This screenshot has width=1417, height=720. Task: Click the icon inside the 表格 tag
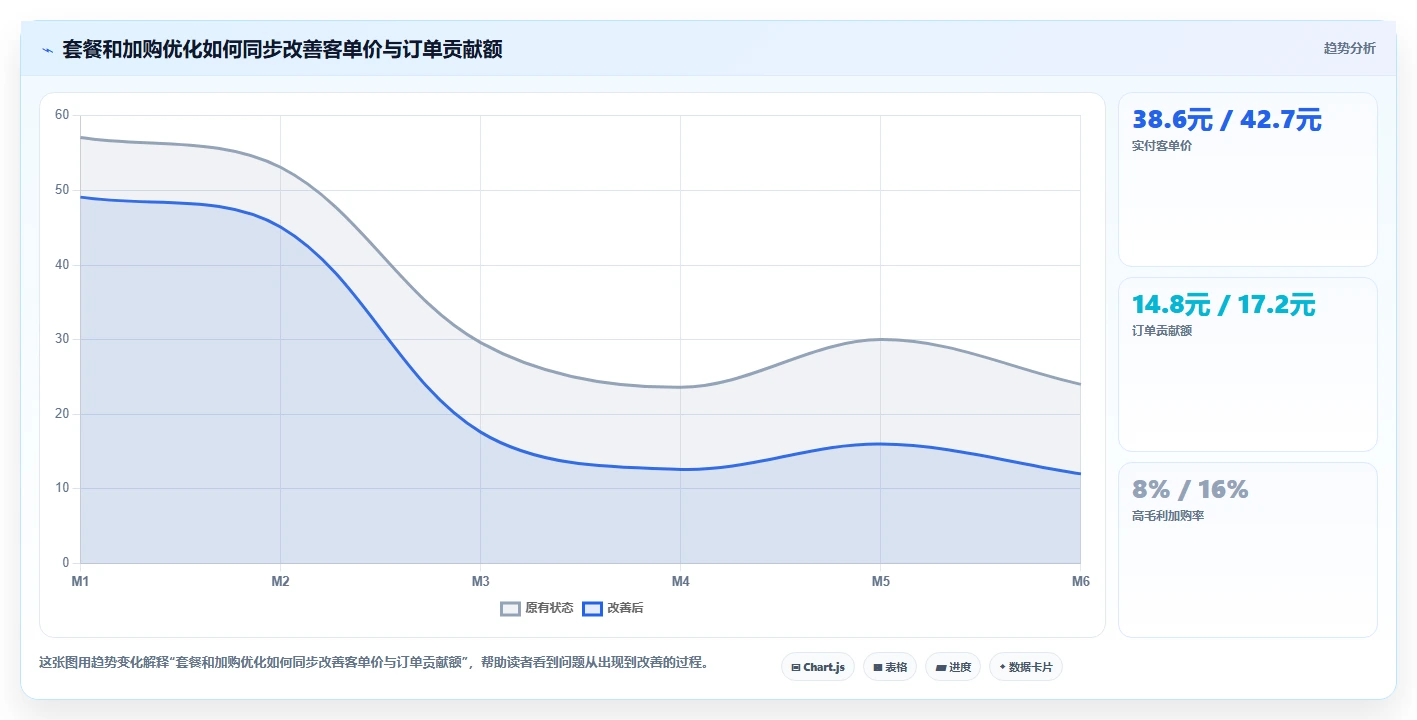tap(878, 667)
